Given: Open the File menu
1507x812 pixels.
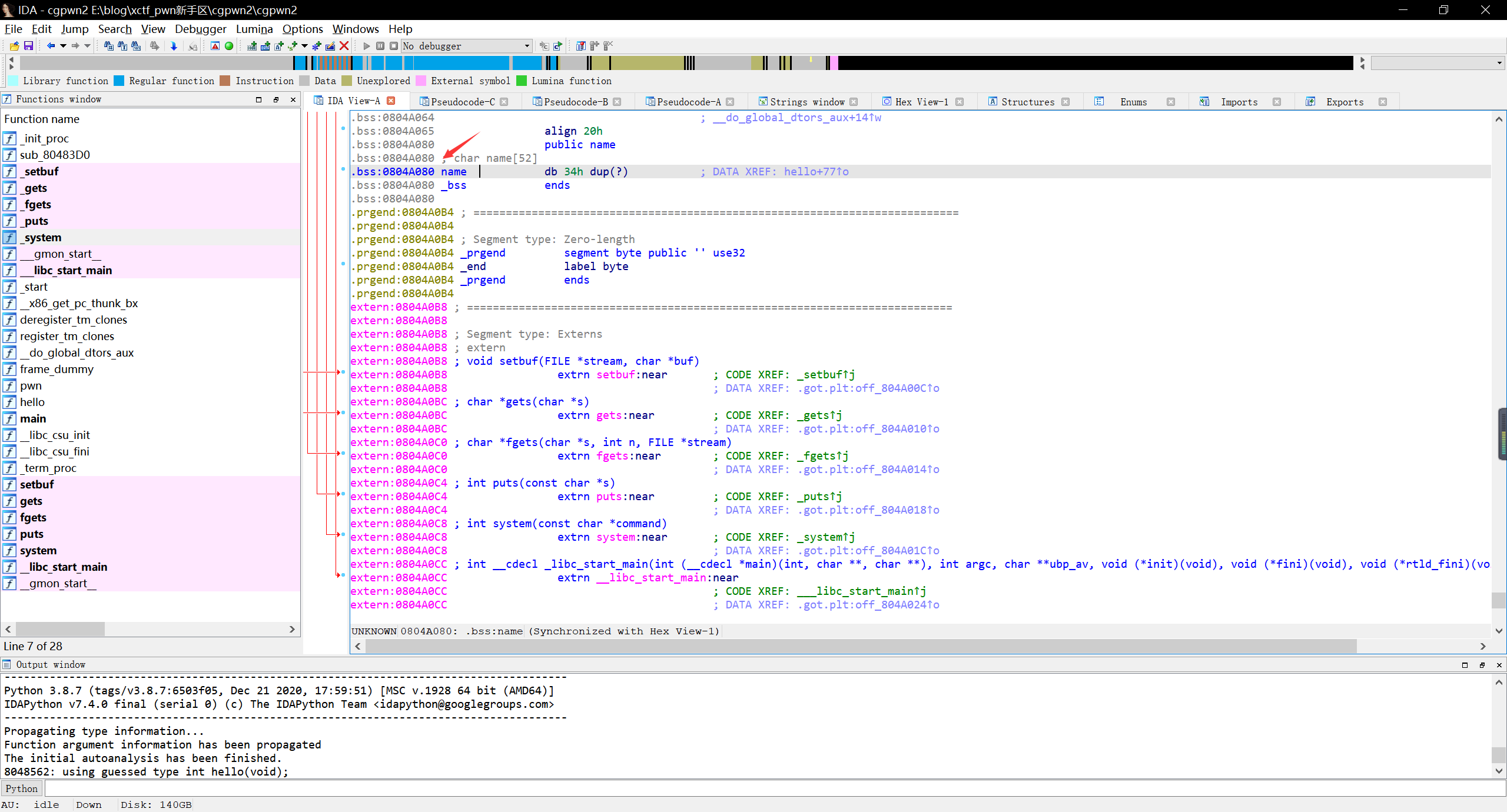Looking at the screenshot, I should tap(13, 29).
